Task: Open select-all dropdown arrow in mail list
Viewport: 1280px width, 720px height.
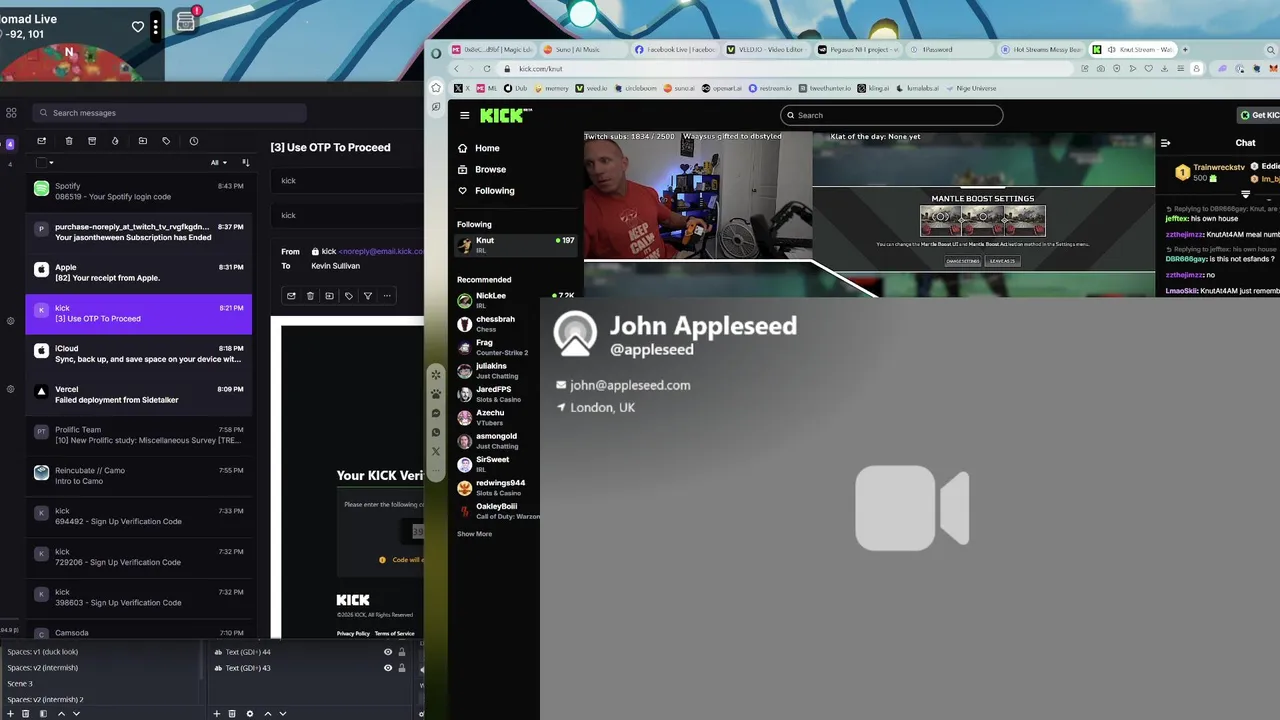Action: pyautogui.click(x=51, y=163)
